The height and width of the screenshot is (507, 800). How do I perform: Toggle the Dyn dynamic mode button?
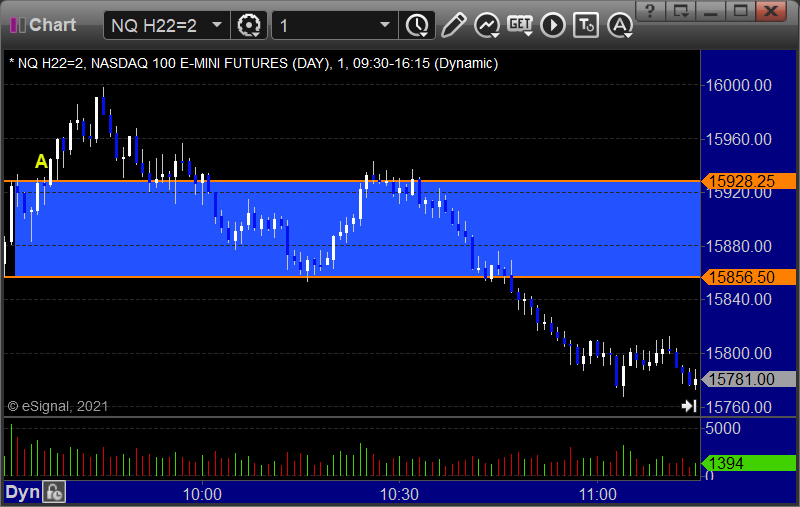coord(22,492)
